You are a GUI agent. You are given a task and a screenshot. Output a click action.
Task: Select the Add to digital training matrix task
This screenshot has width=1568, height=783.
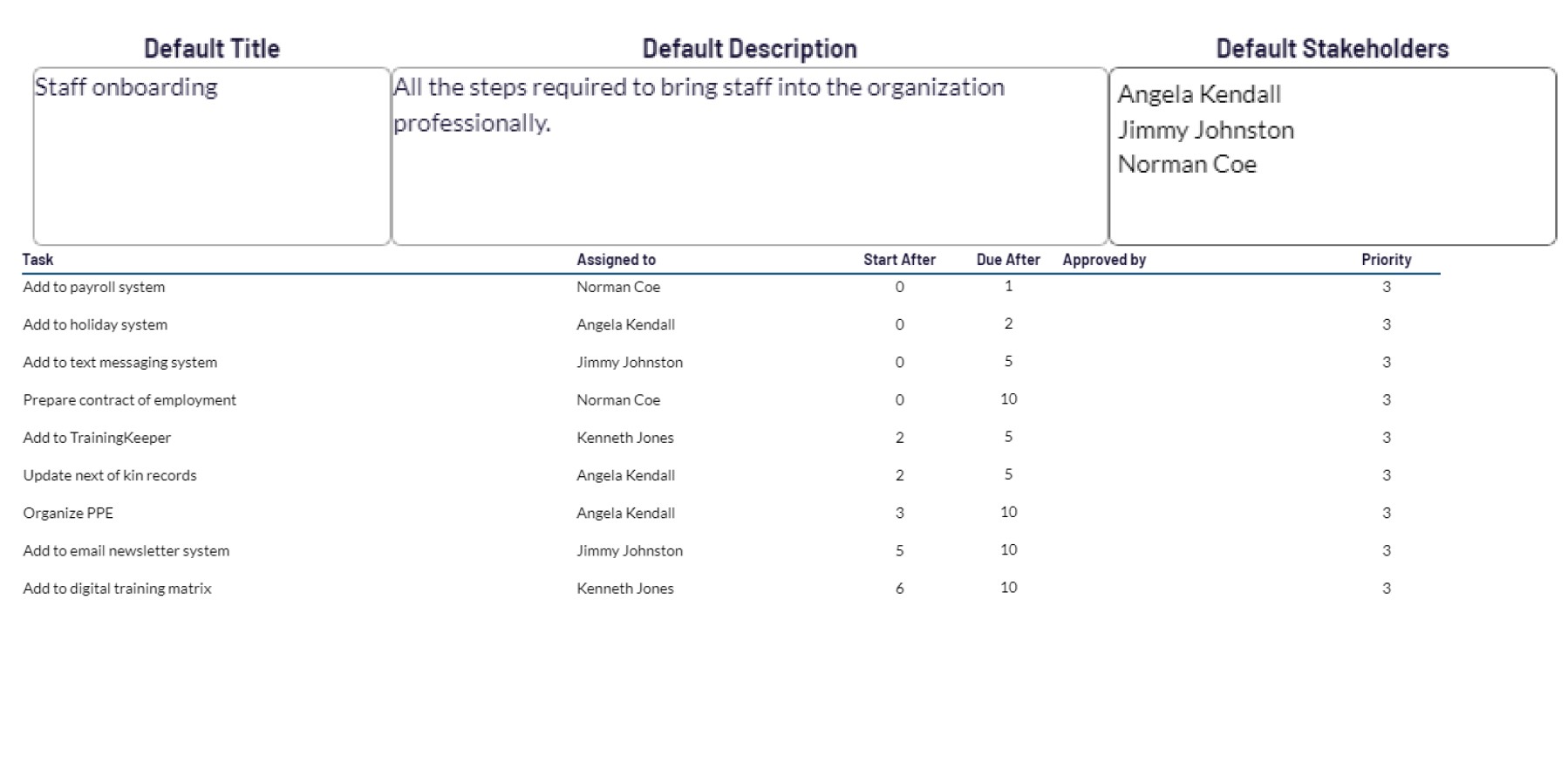tap(117, 589)
